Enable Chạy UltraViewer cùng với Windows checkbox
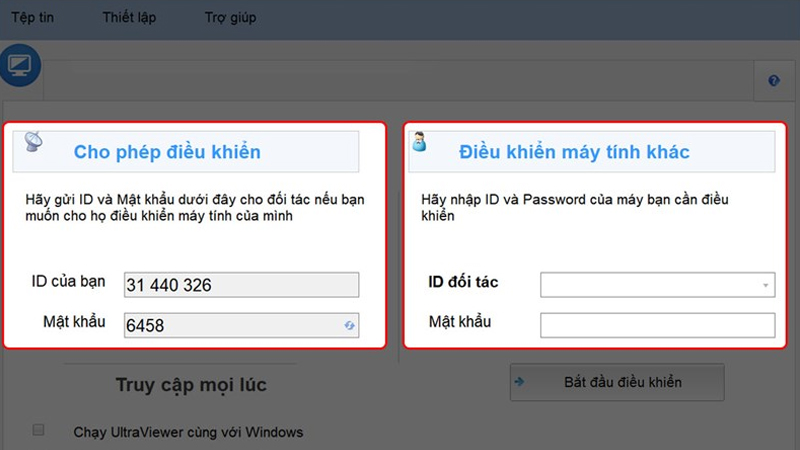Screen dimensions: 800x450 point(39,430)
